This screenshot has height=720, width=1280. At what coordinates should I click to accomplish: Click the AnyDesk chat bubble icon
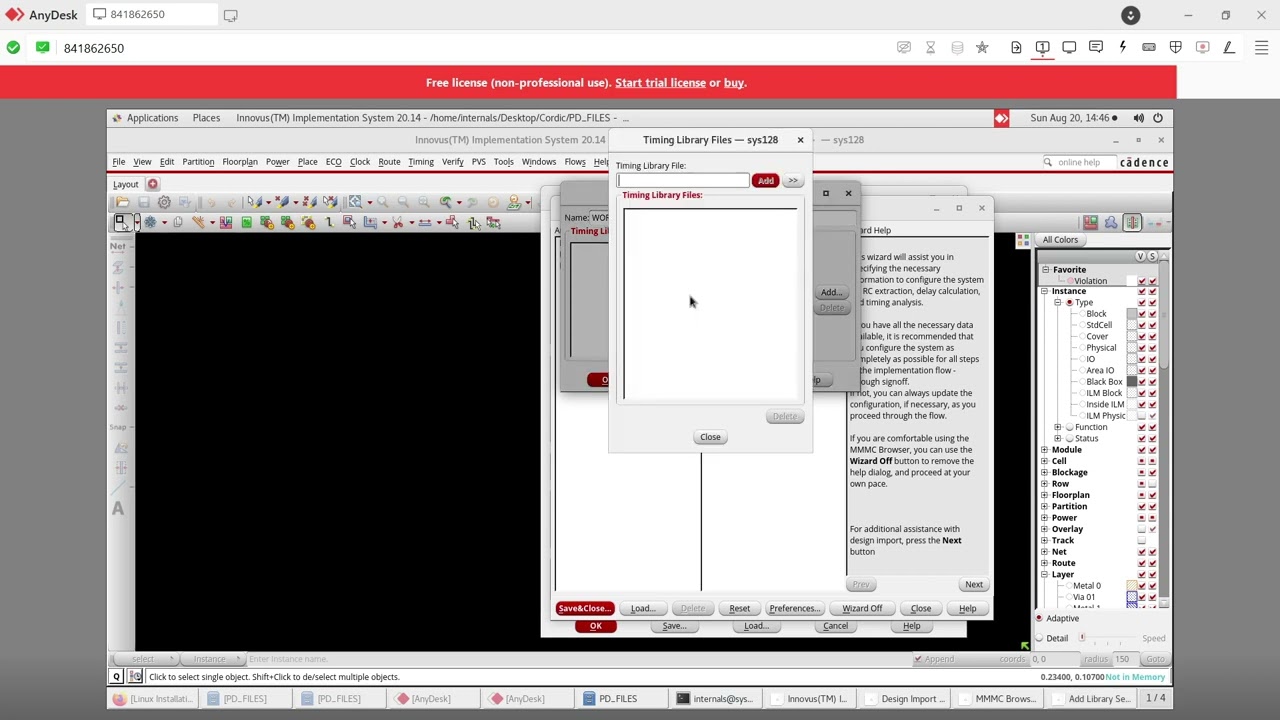tap(1096, 47)
